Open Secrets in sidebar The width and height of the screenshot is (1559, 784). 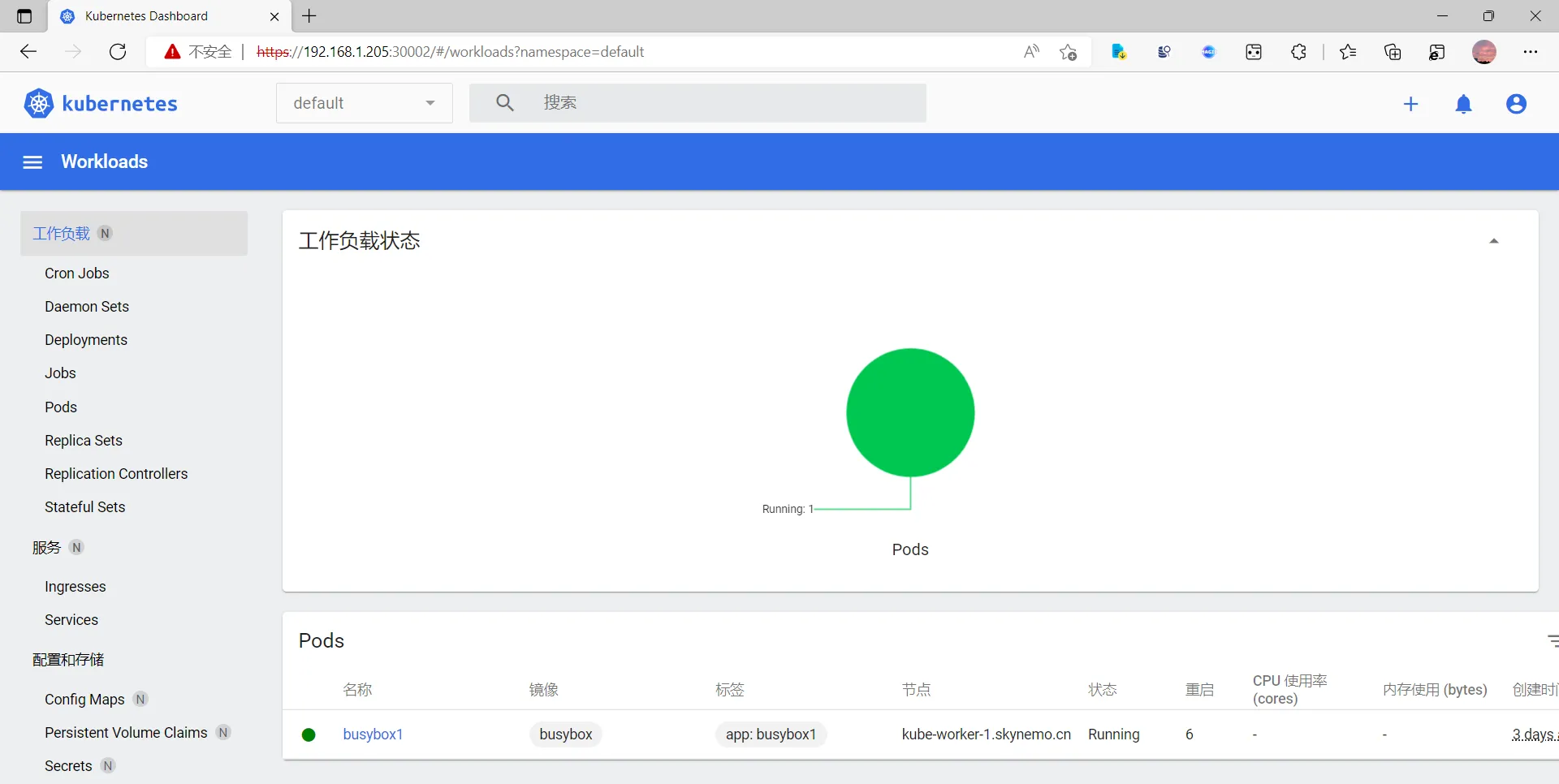[x=68, y=766]
